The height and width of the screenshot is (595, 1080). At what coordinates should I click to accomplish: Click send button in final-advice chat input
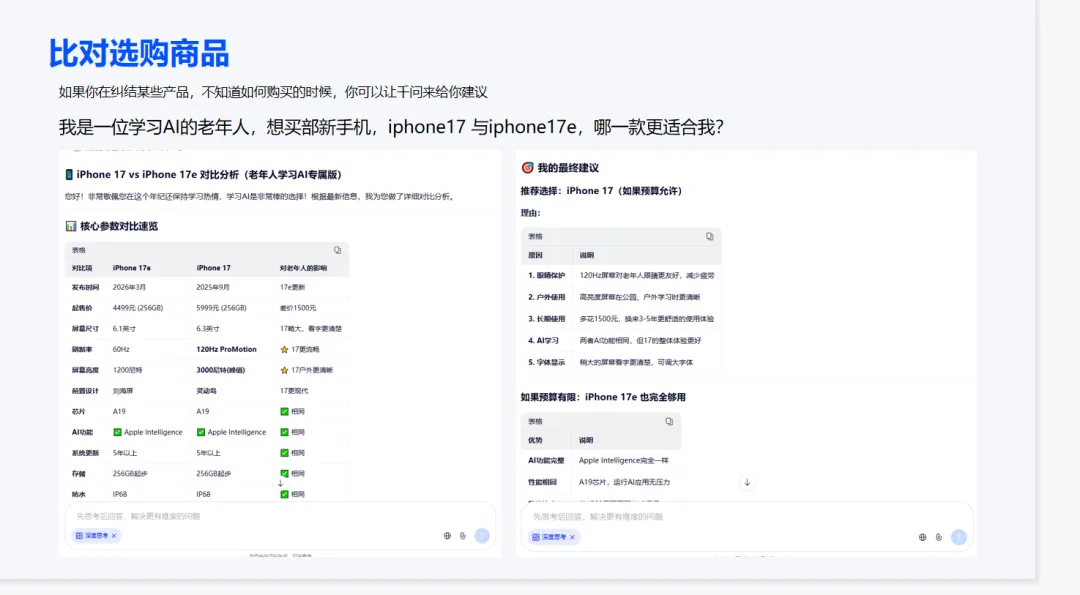click(959, 536)
